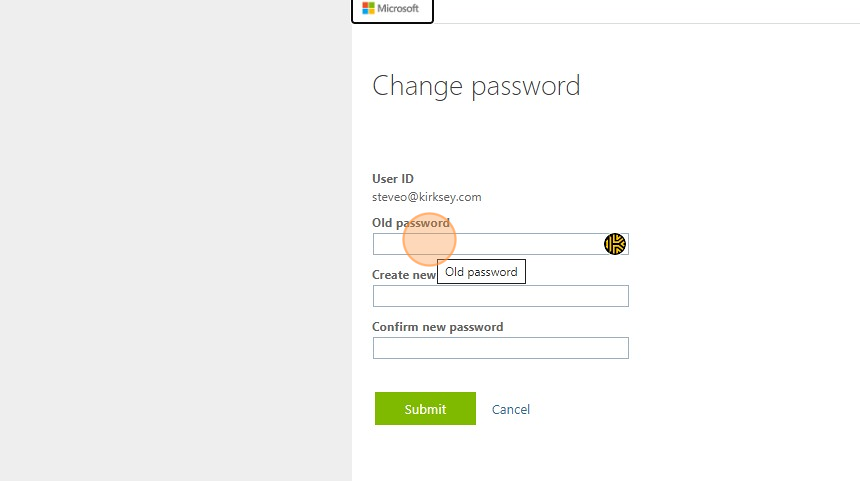860x481 pixels.
Task: Click the blank area right of Cancel
Action: point(680,409)
